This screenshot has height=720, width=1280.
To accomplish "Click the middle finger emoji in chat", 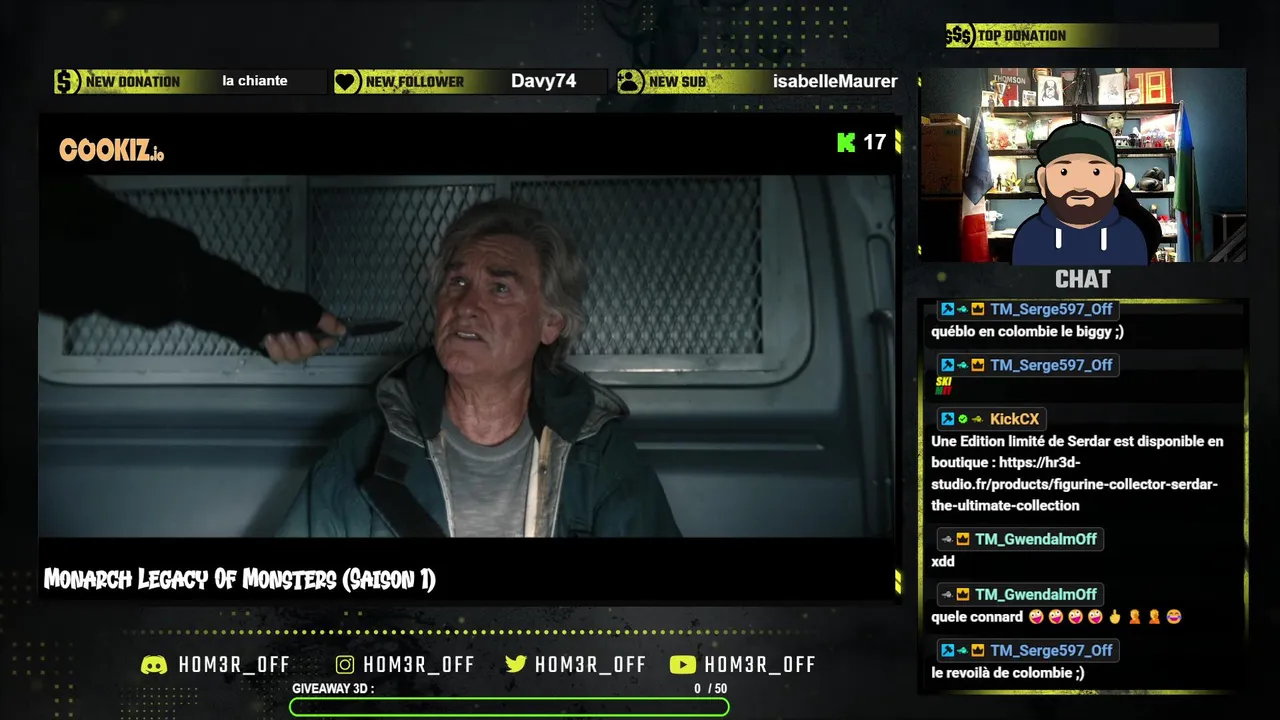I will coord(1115,617).
